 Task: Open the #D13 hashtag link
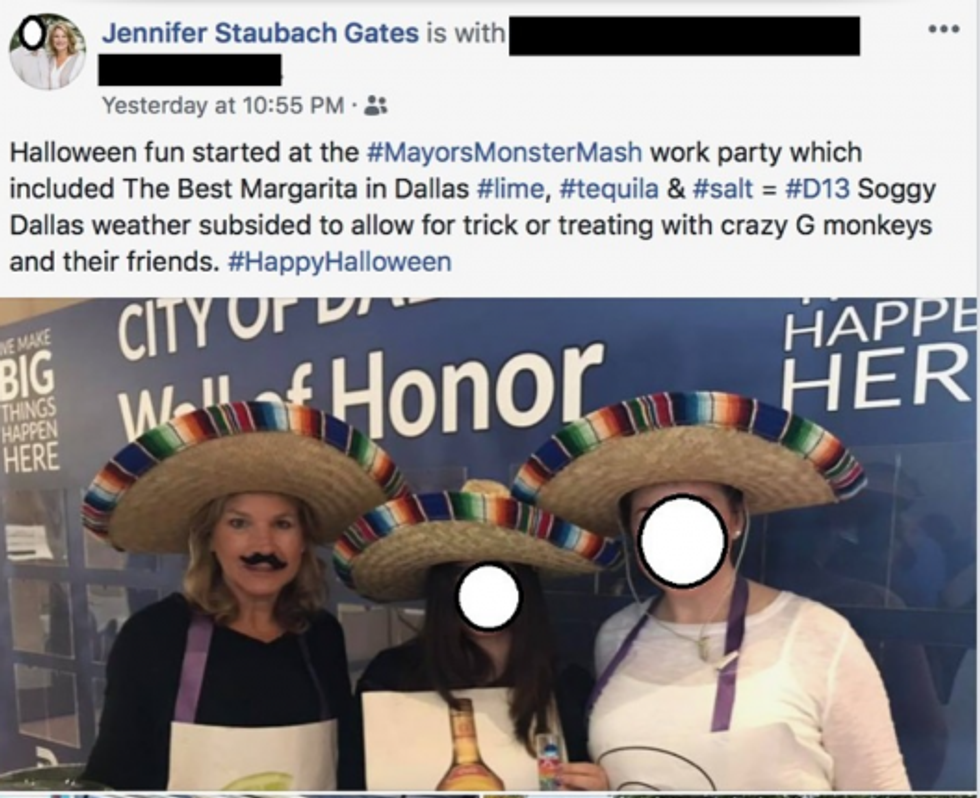pos(816,189)
